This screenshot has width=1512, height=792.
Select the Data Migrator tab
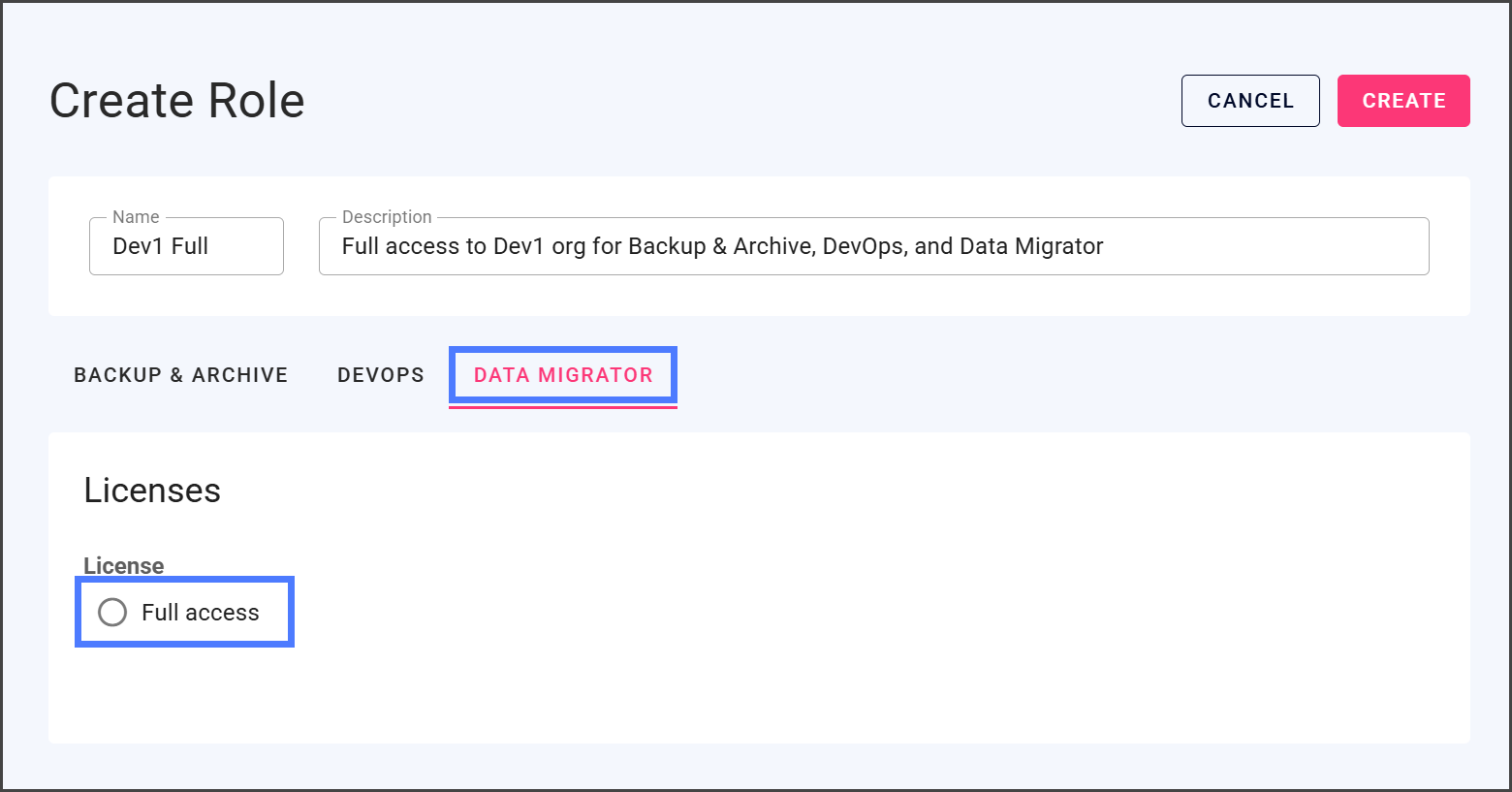[x=563, y=375]
